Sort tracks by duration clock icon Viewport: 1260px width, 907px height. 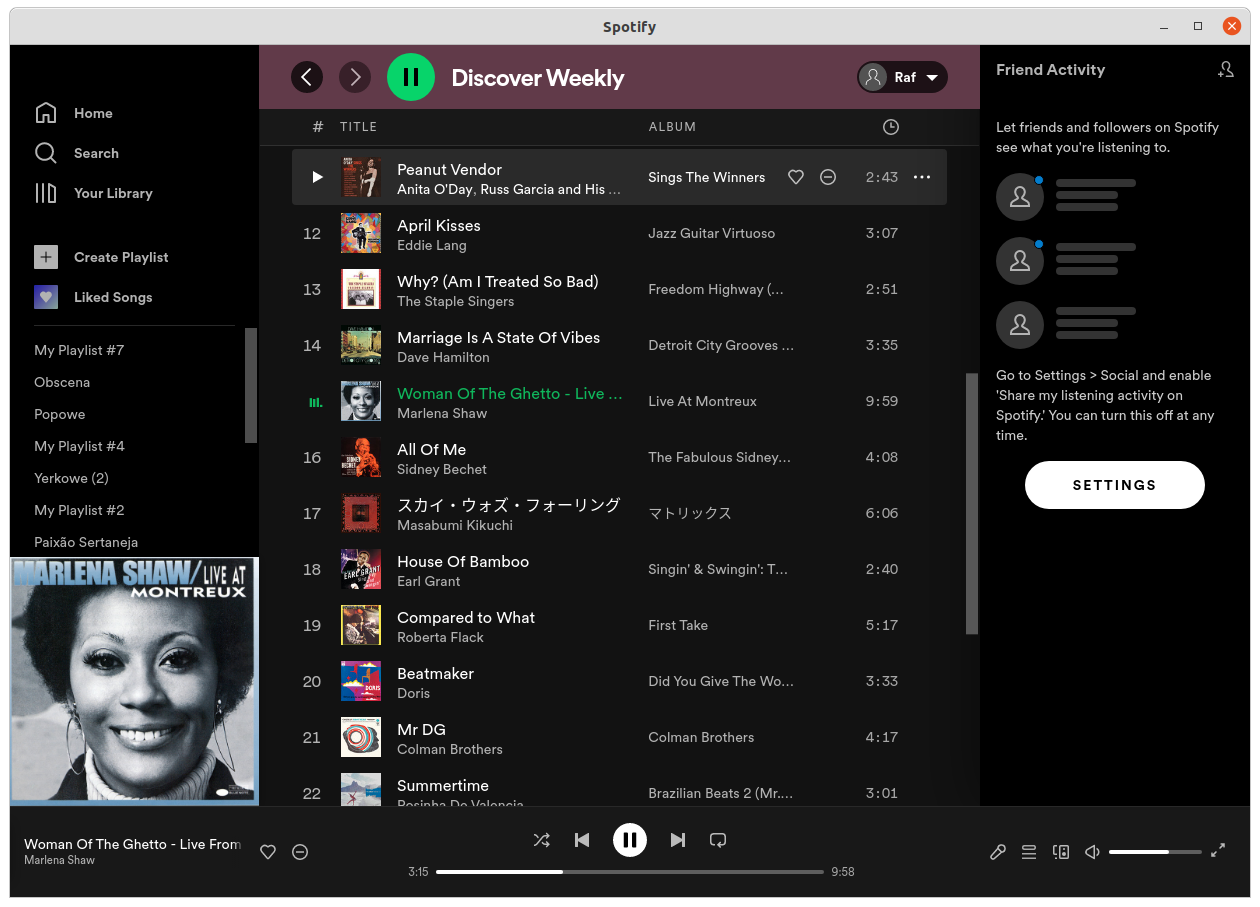[x=890, y=127]
